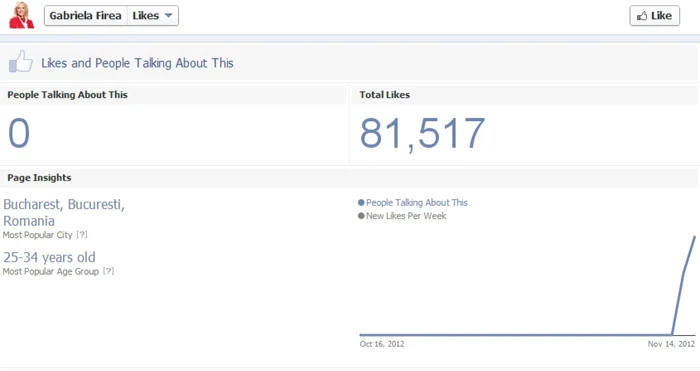
Task: Click the Total Likes number 81,517
Action: pyautogui.click(x=422, y=133)
